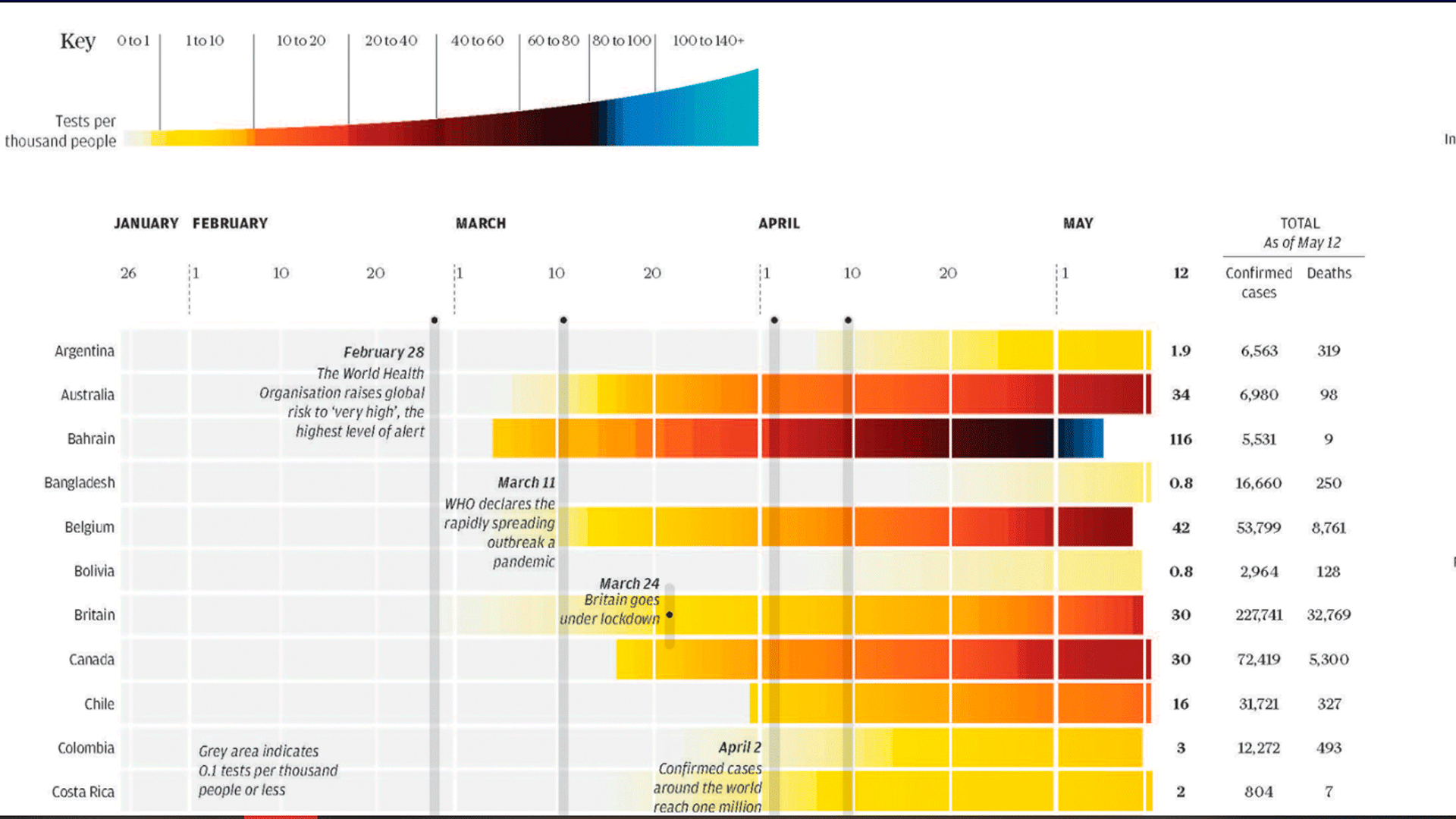Click the 'Confirmed cases' column header
This screenshot has height=819, width=1456.
pyautogui.click(x=1259, y=283)
